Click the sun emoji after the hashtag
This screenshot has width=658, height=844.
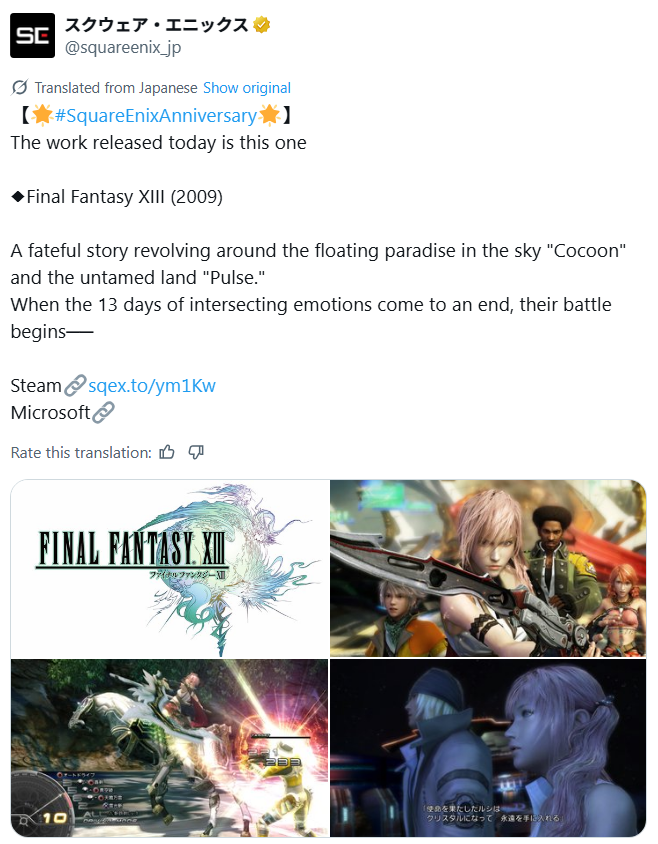[x=269, y=115]
